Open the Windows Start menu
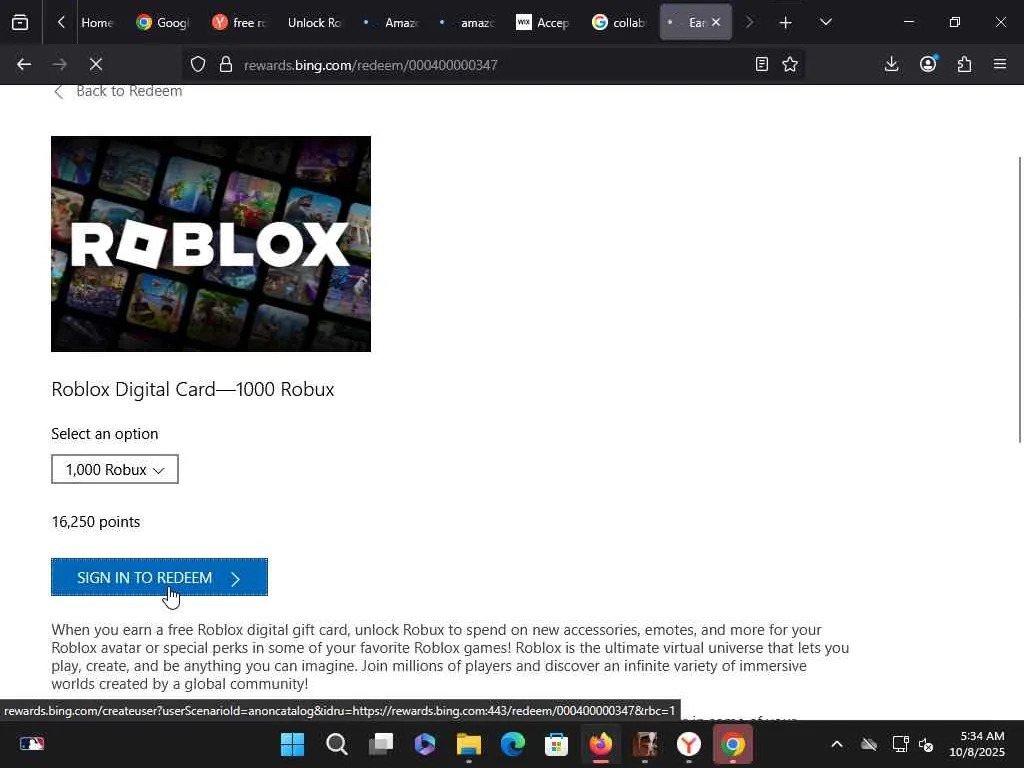The width and height of the screenshot is (1024, 768). 292,744
